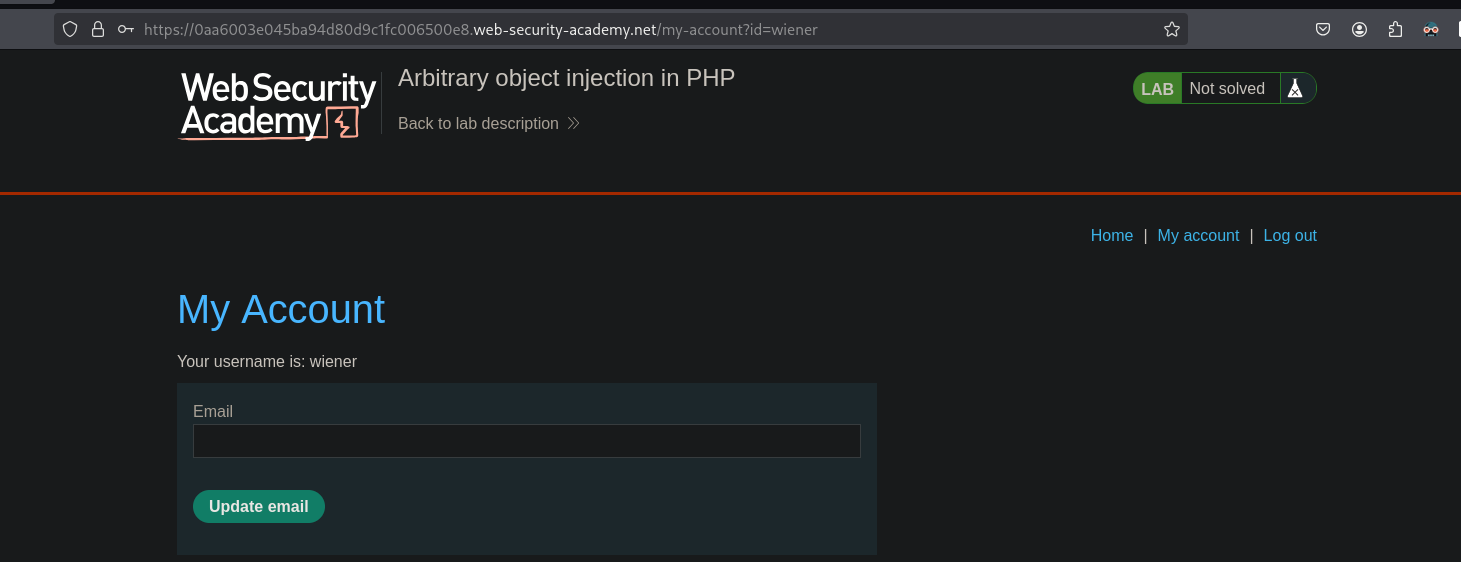Follow Back to lab description link

point(478,124)
